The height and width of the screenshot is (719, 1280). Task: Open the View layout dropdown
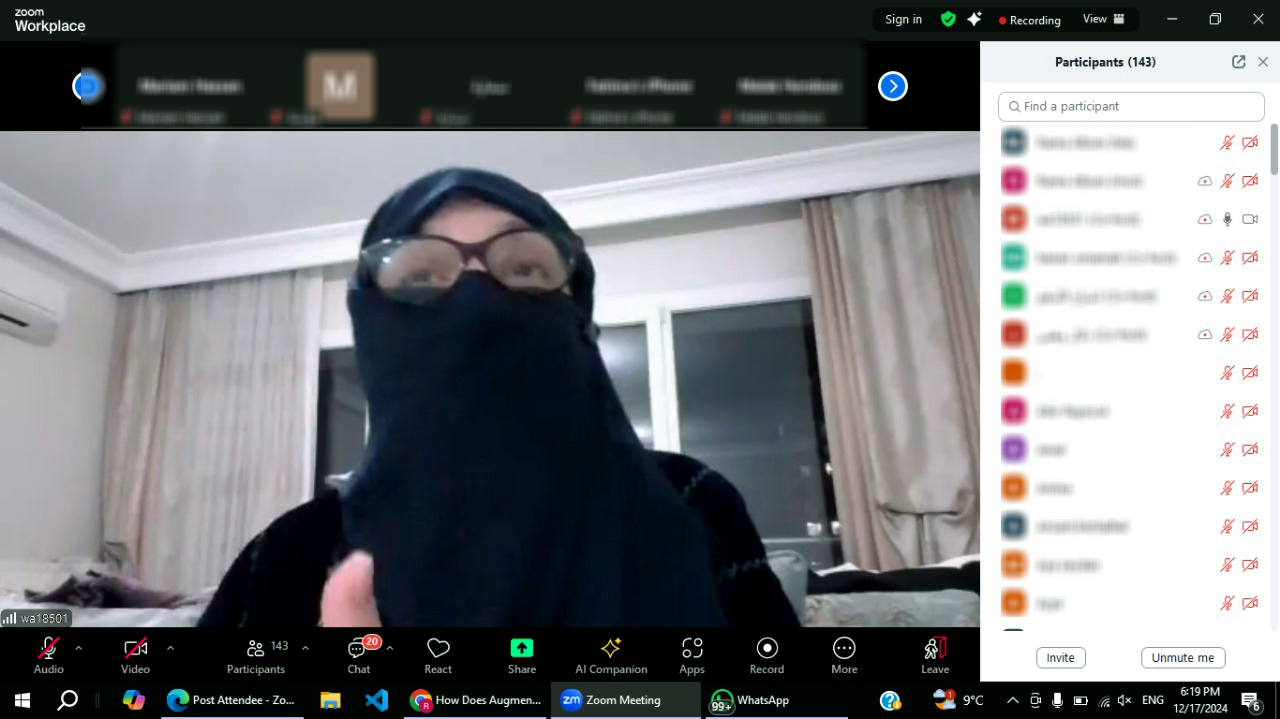click(x=1103, y=19)
